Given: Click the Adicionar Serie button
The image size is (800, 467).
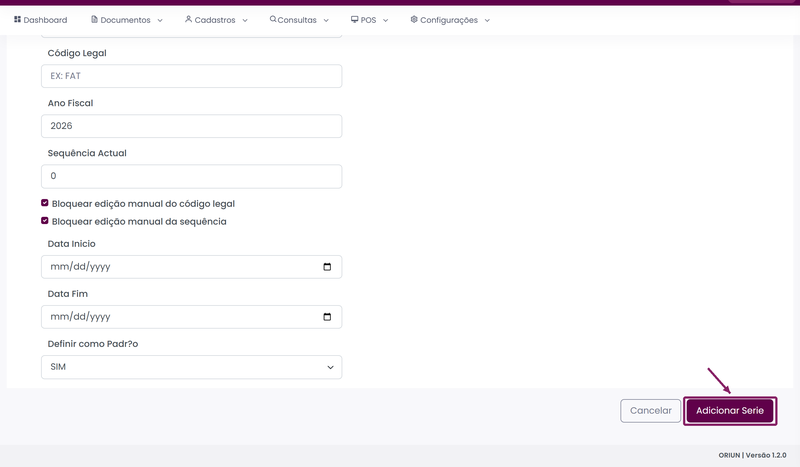Looking at the screenshot, I should (730, 411).
